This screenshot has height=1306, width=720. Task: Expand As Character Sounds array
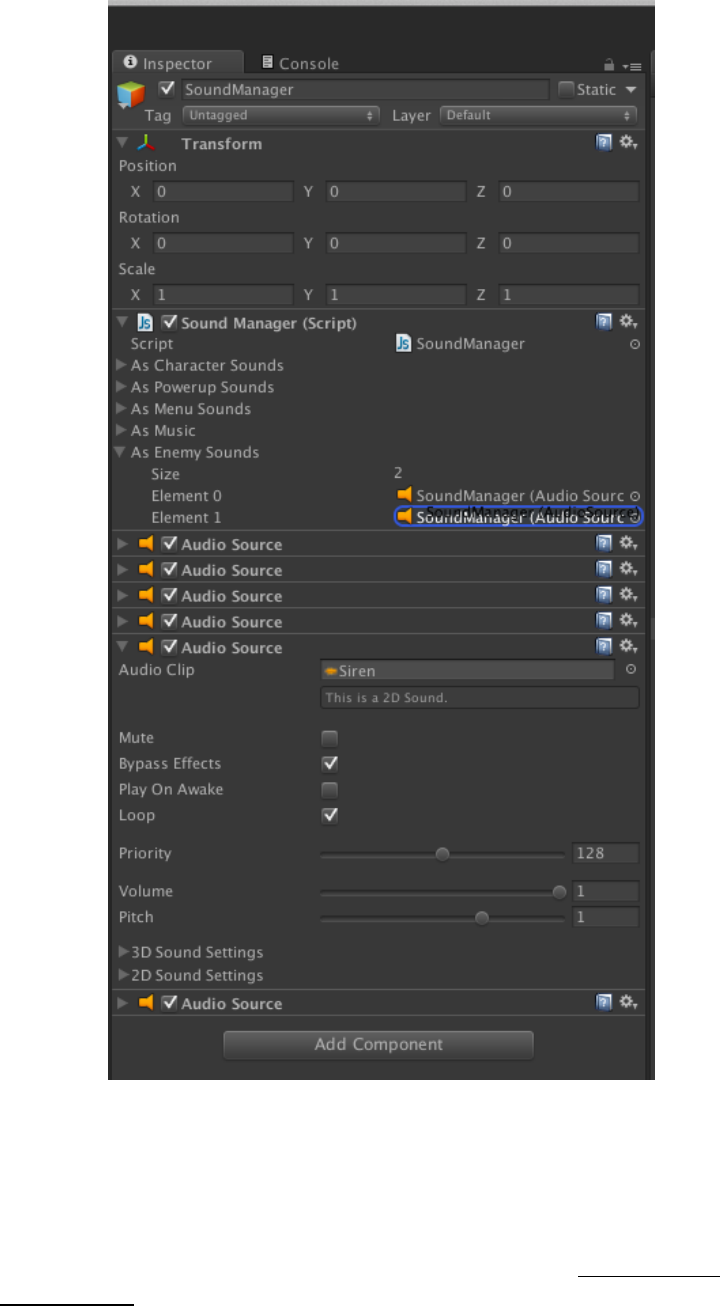(122, 365)
